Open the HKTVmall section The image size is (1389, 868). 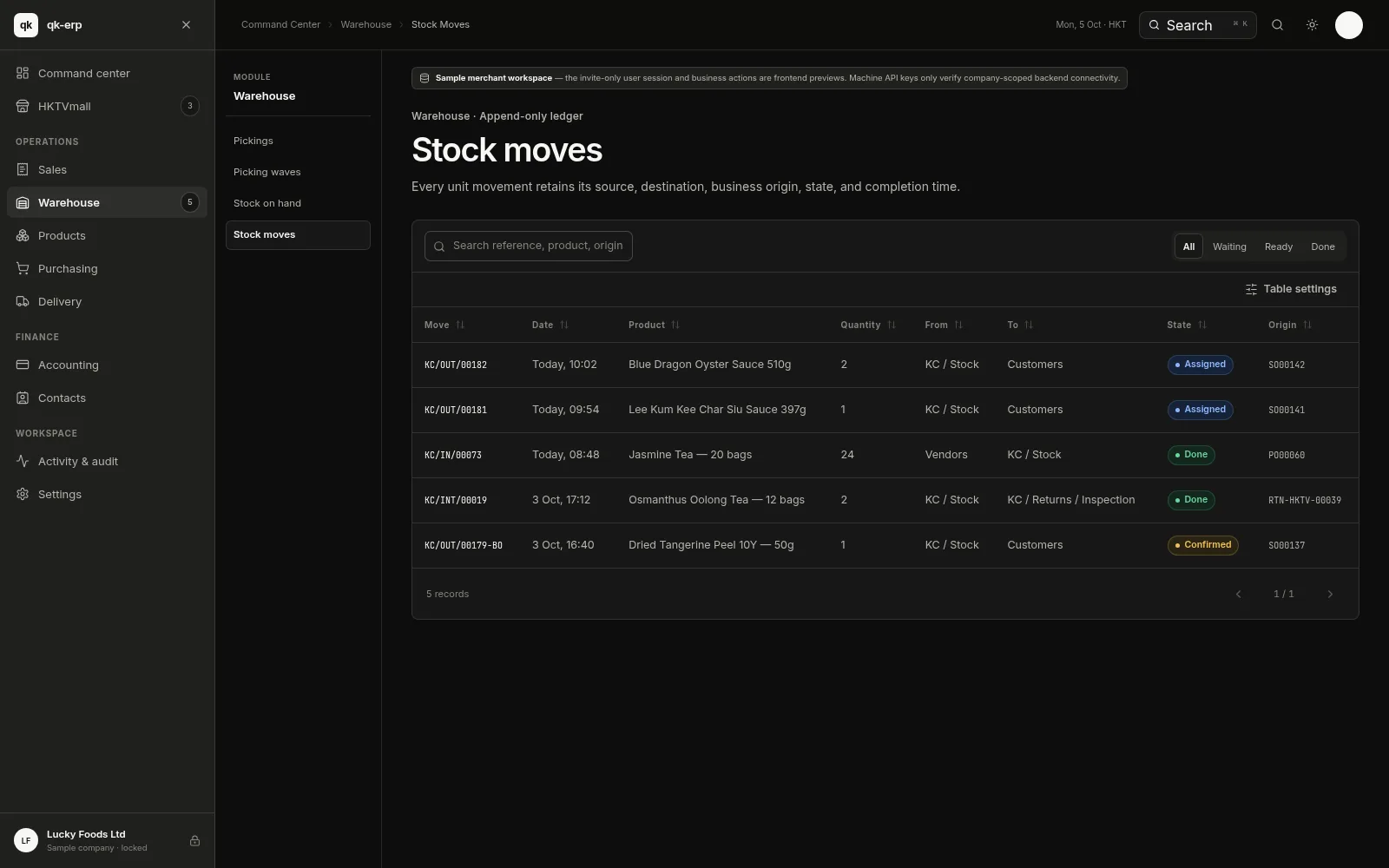click(107, 106)
